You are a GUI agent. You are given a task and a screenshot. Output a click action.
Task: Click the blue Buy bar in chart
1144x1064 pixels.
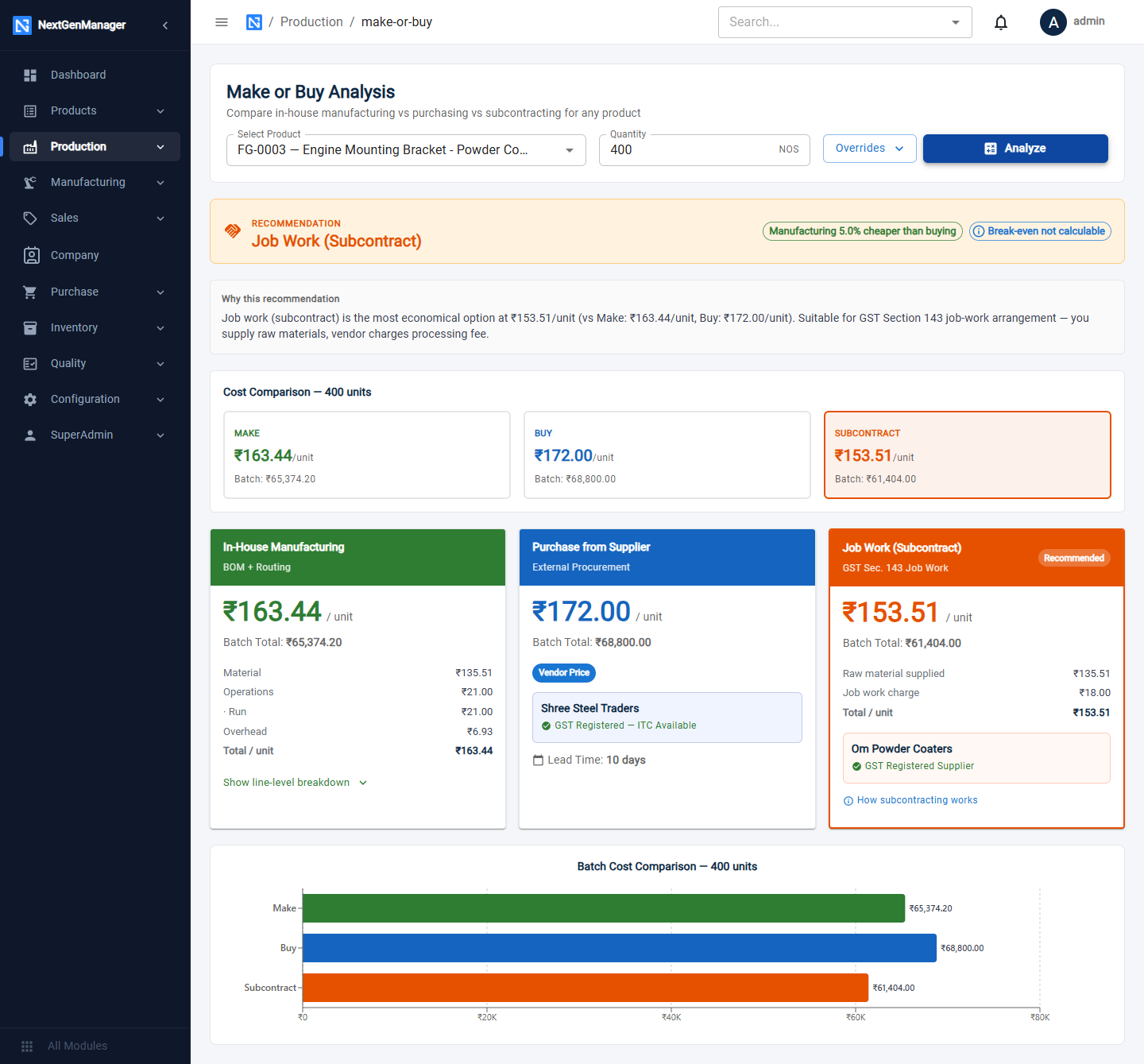coord(620,948)
